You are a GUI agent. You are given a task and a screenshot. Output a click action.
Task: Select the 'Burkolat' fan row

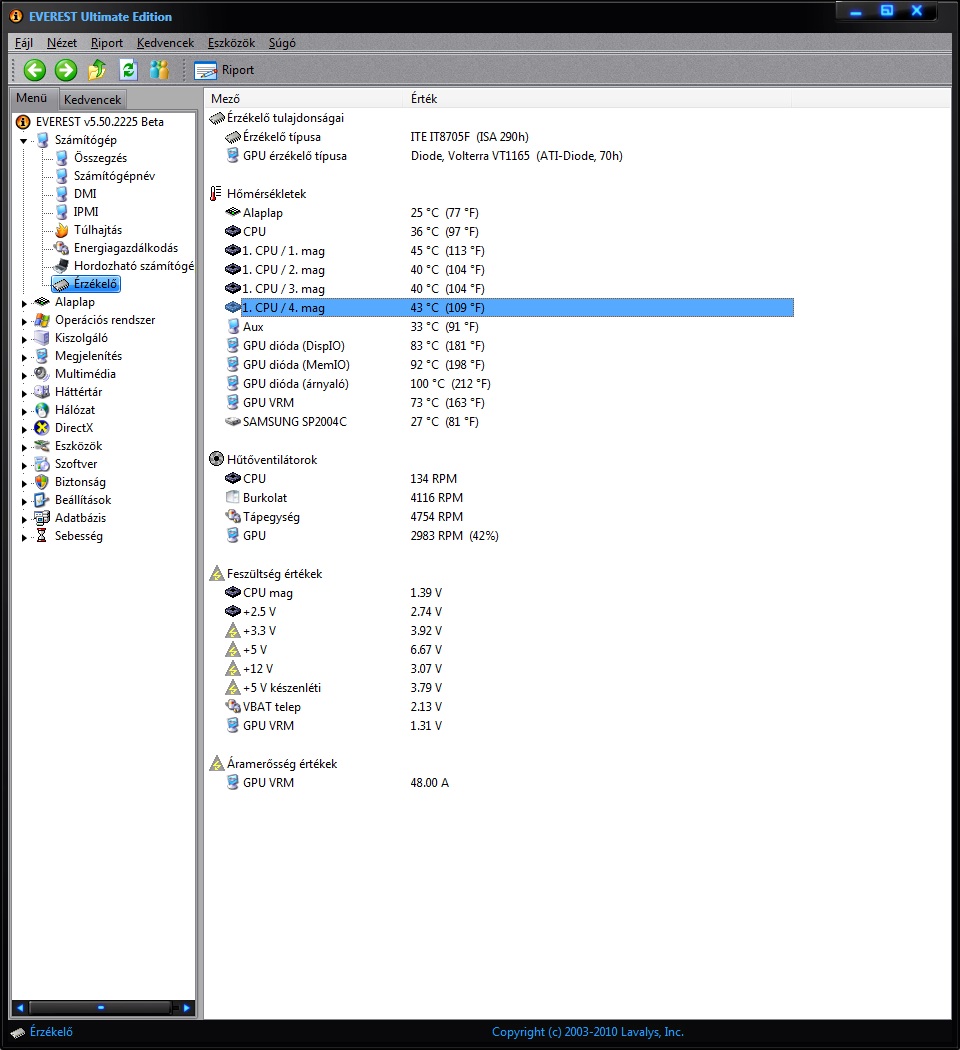pos(509,498)
